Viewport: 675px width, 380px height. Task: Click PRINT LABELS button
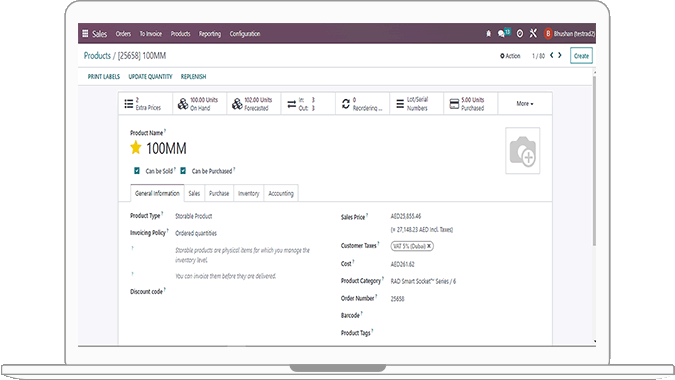click(104, 77)
